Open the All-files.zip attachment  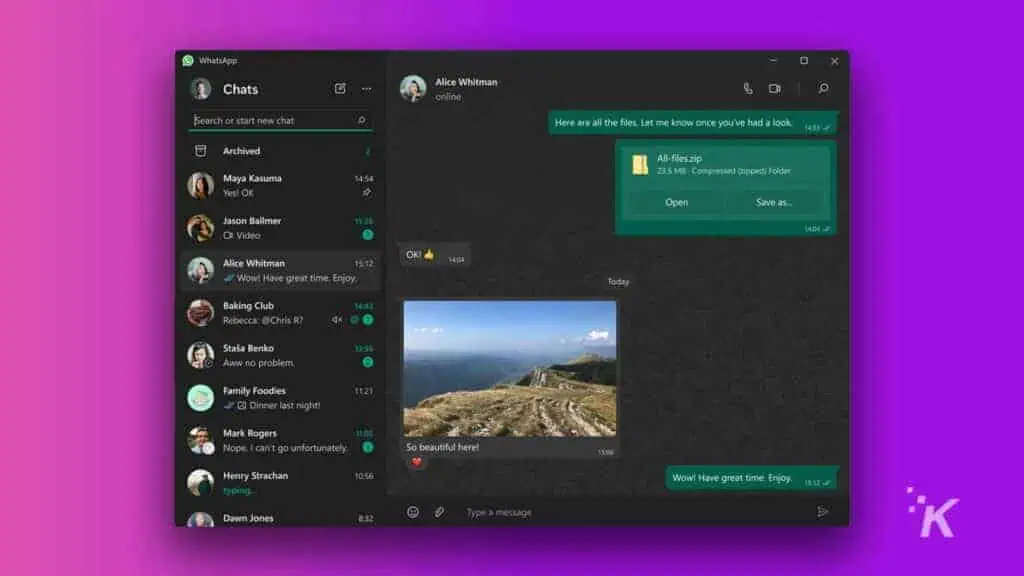pos(677,202)
